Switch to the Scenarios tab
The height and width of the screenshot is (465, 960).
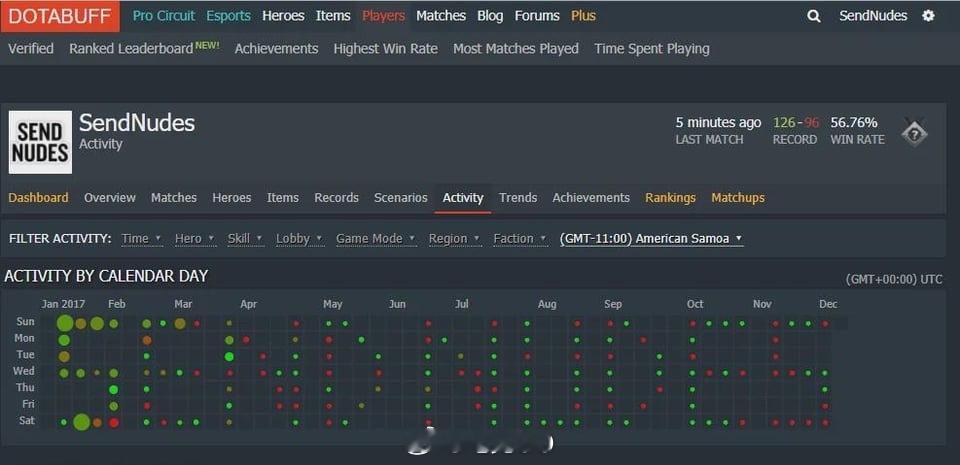(401, 198)
